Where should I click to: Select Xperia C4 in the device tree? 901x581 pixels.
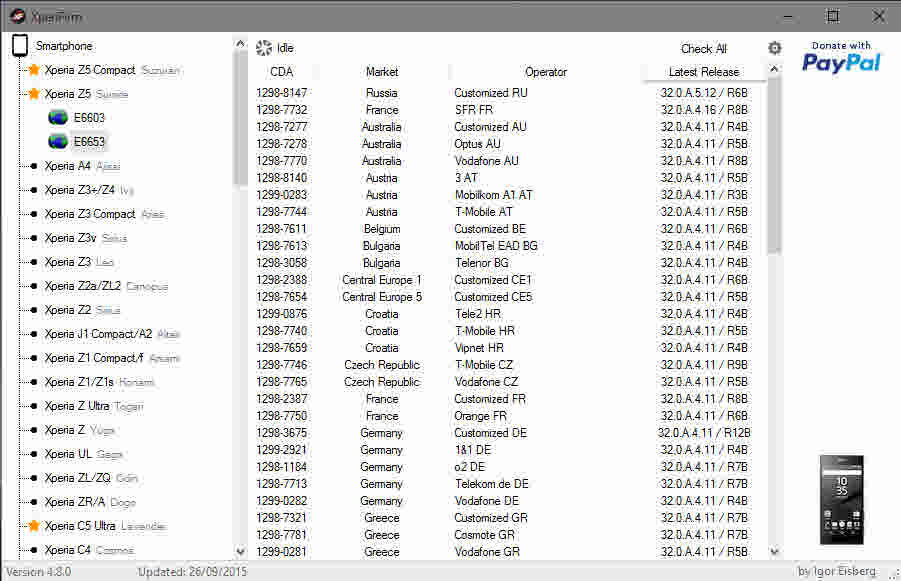[x=68, y=550]
